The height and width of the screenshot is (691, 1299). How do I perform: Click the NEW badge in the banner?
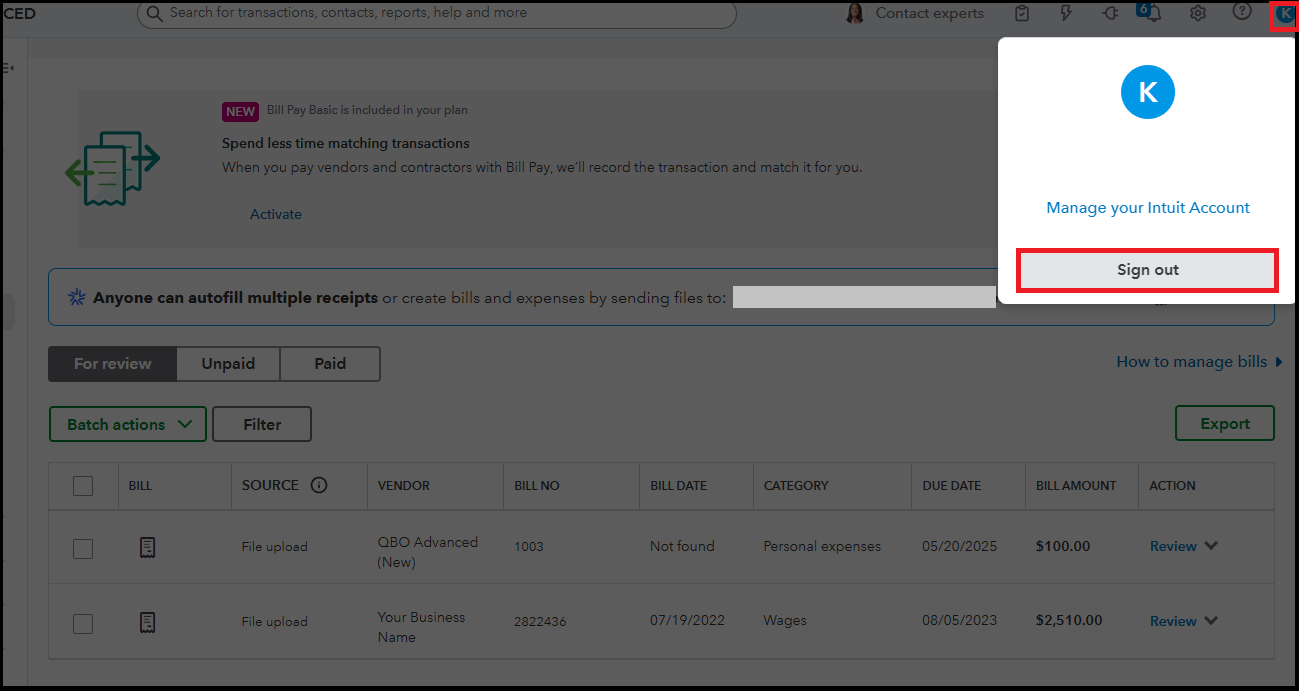pos(240,111)
